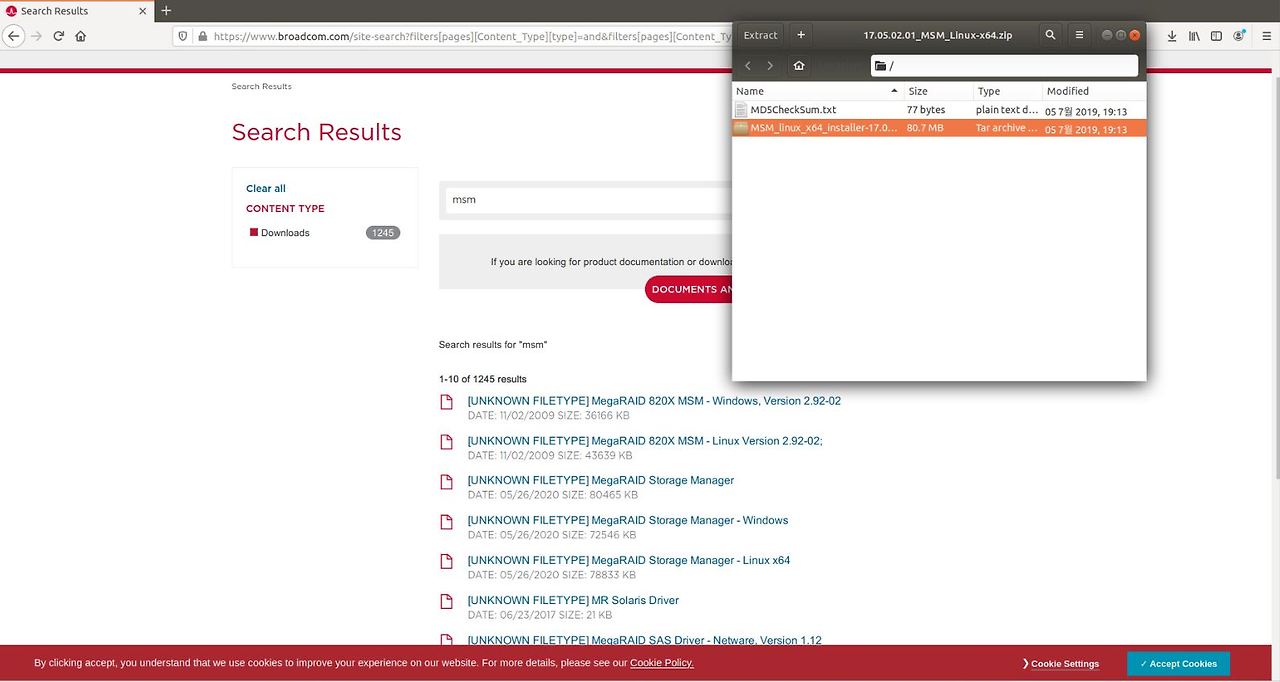Click the Firefox forward arrow button
Screen dimensions: 1280x682
(x=36, y=35)
